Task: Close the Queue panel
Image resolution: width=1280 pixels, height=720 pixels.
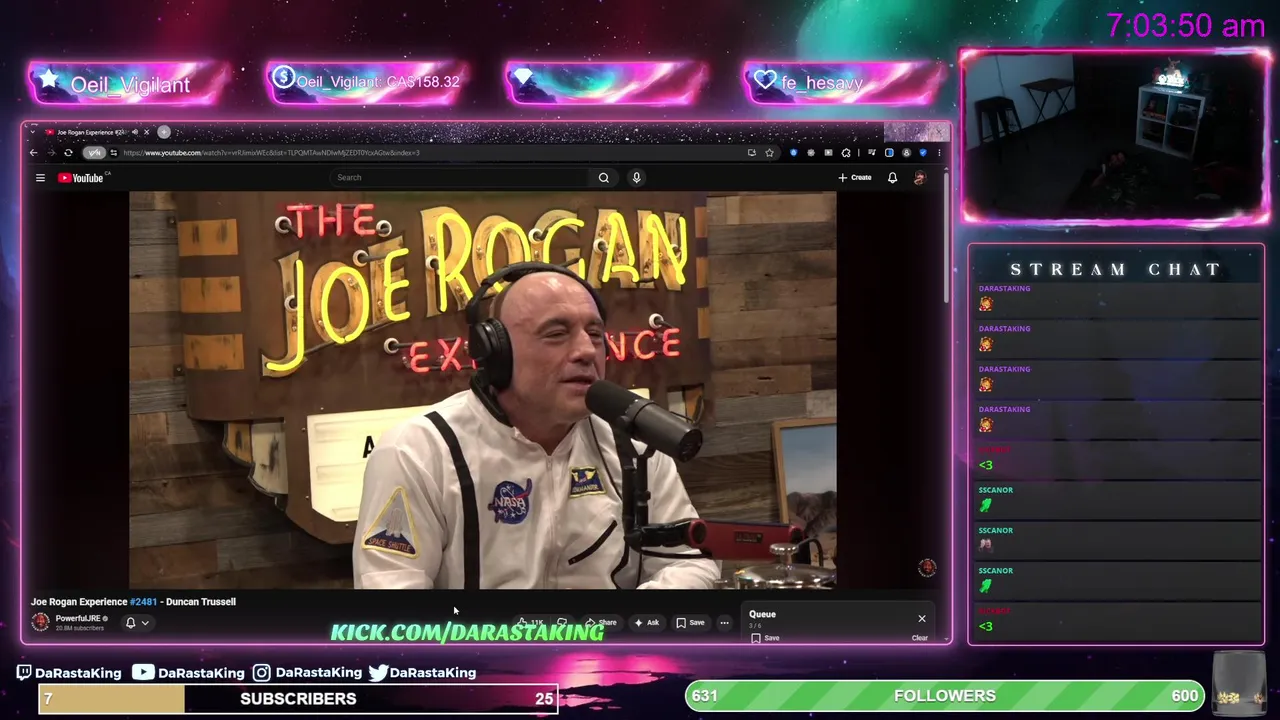Action: [x=922, y=619]
